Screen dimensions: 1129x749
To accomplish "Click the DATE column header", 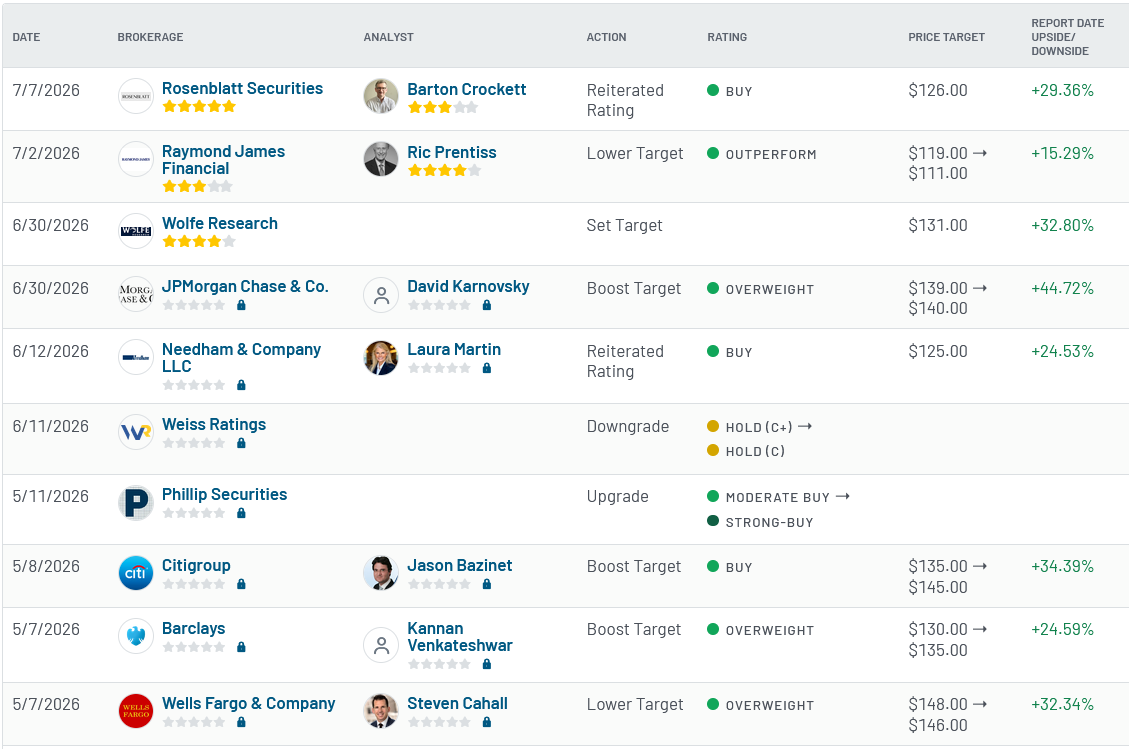I will [27, 37].
